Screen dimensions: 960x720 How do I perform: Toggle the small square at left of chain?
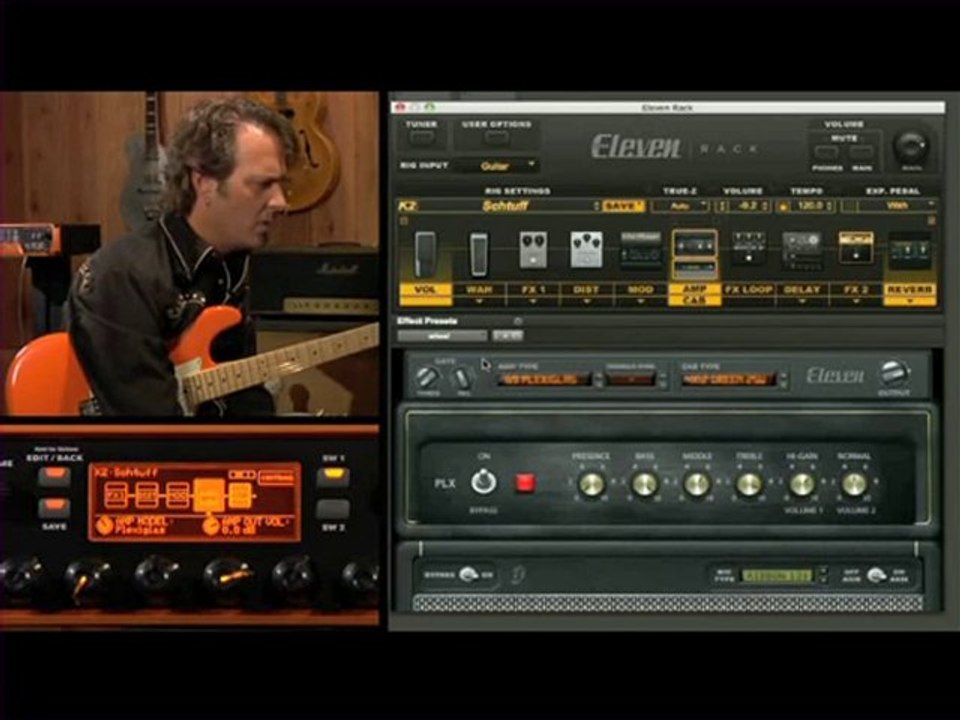point(403,221)
